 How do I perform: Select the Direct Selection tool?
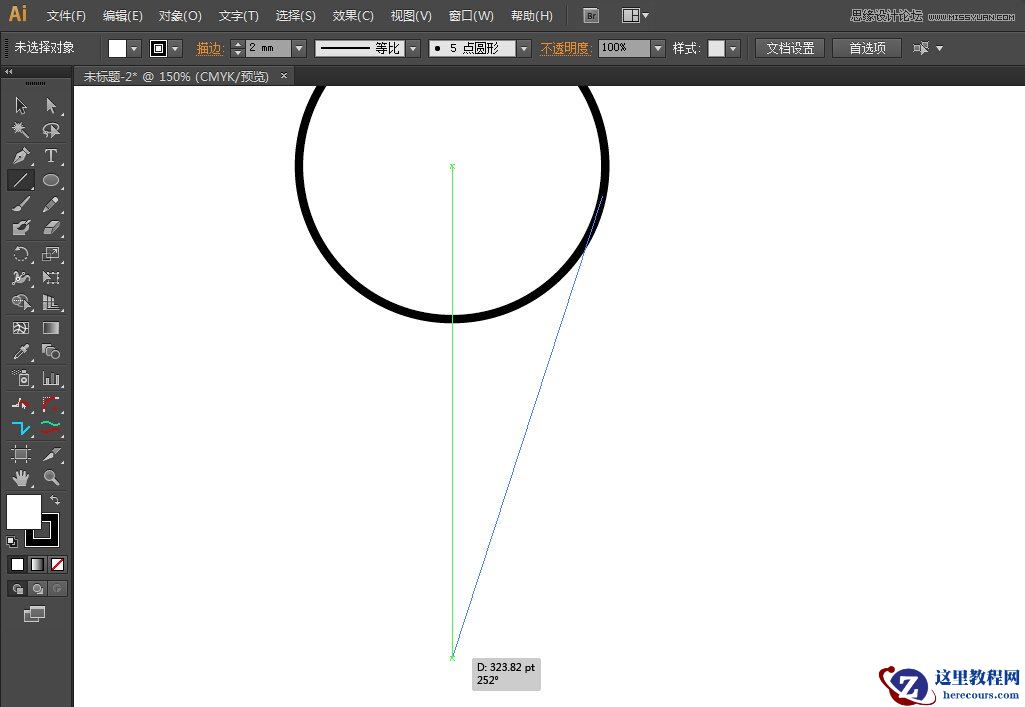point(52,105)
